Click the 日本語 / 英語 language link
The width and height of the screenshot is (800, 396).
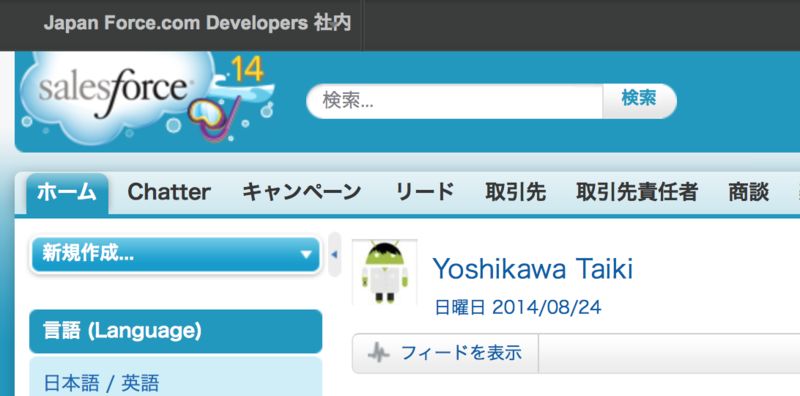click(102, 383)
